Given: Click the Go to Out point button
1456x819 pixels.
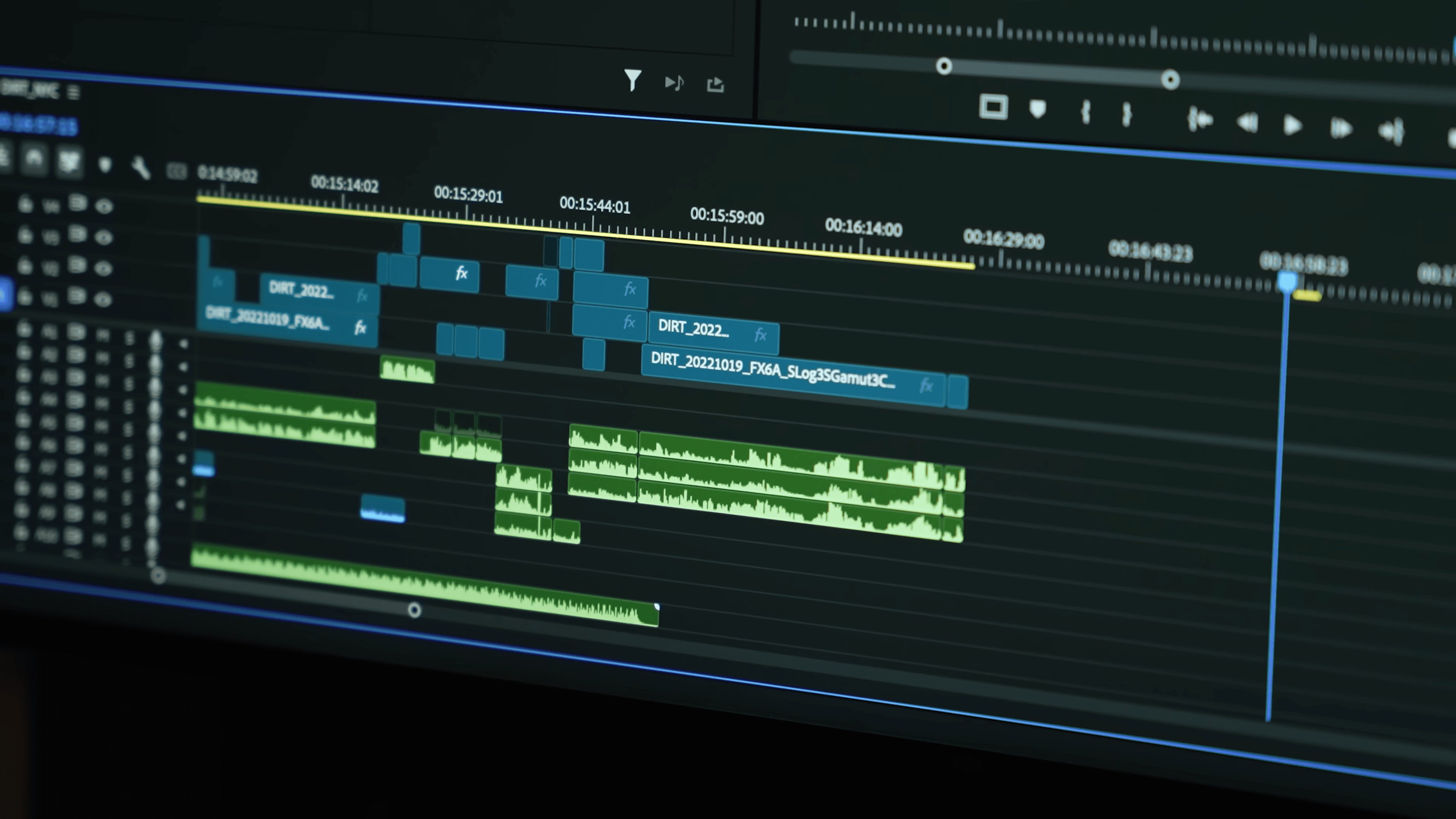Looking at the screenshot, I should 1392,132.
